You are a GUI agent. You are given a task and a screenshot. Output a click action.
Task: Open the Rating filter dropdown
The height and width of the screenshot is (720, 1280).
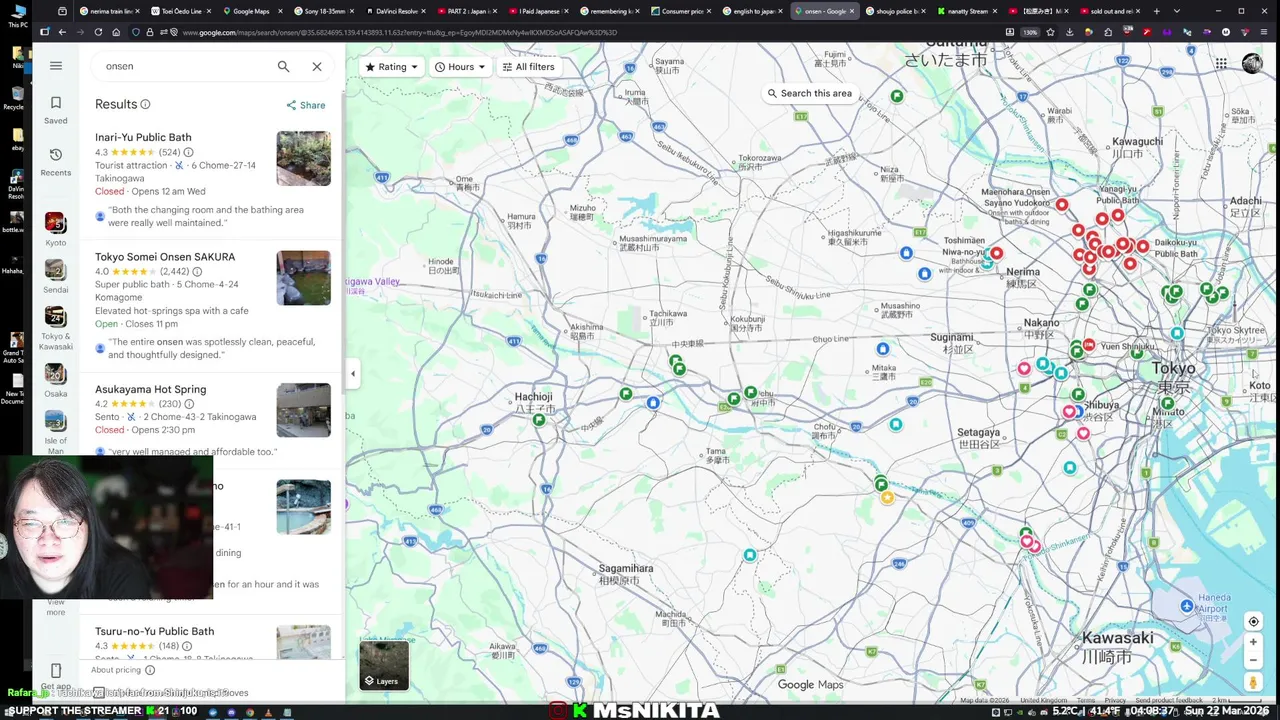point(391,67)
